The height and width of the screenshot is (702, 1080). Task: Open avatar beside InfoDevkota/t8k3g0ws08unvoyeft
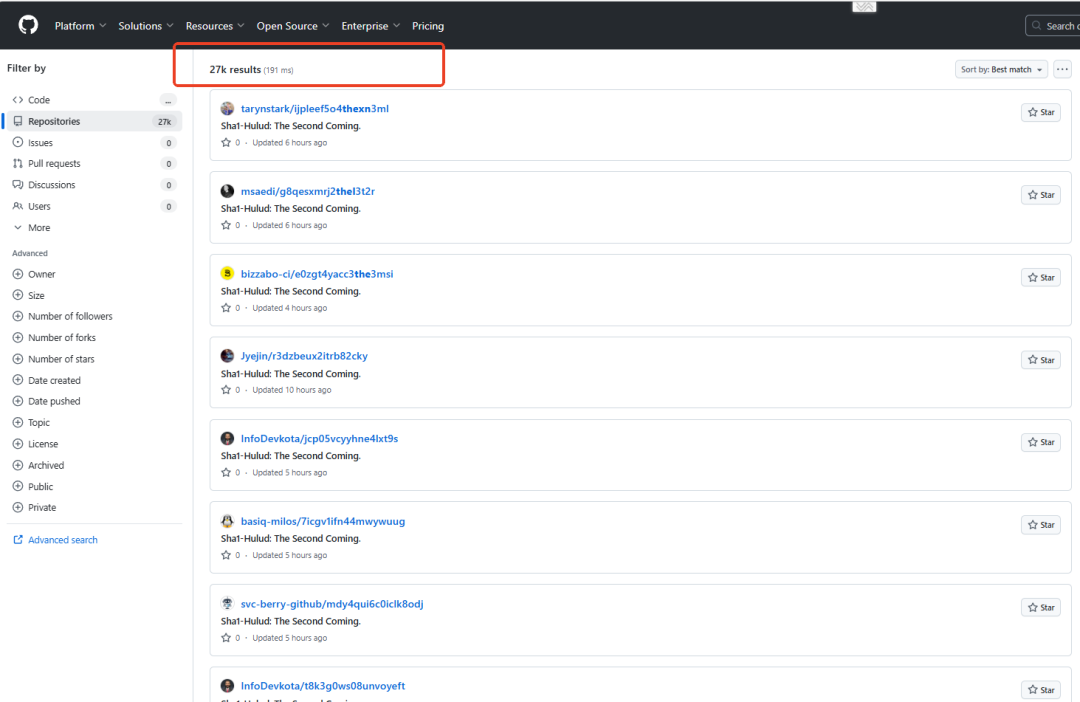click(x=227, y=685)
